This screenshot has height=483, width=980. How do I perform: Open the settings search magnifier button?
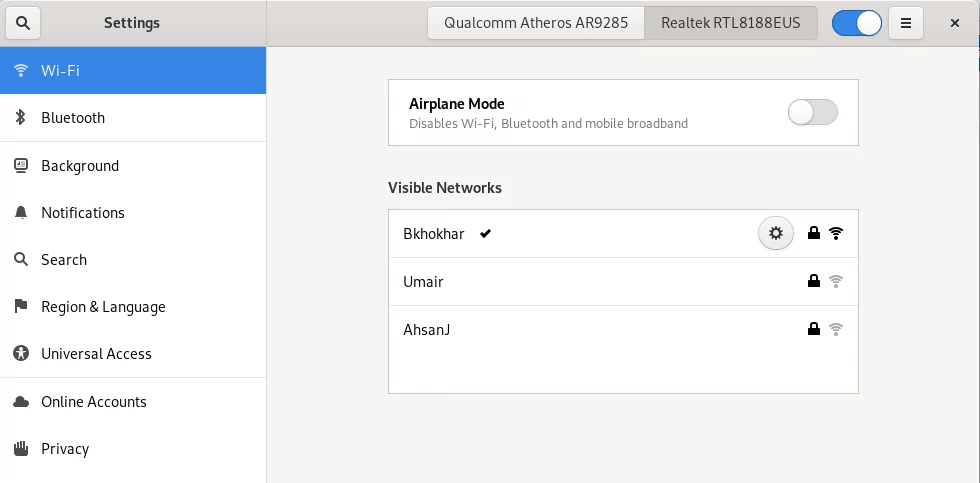click(23, 23)
